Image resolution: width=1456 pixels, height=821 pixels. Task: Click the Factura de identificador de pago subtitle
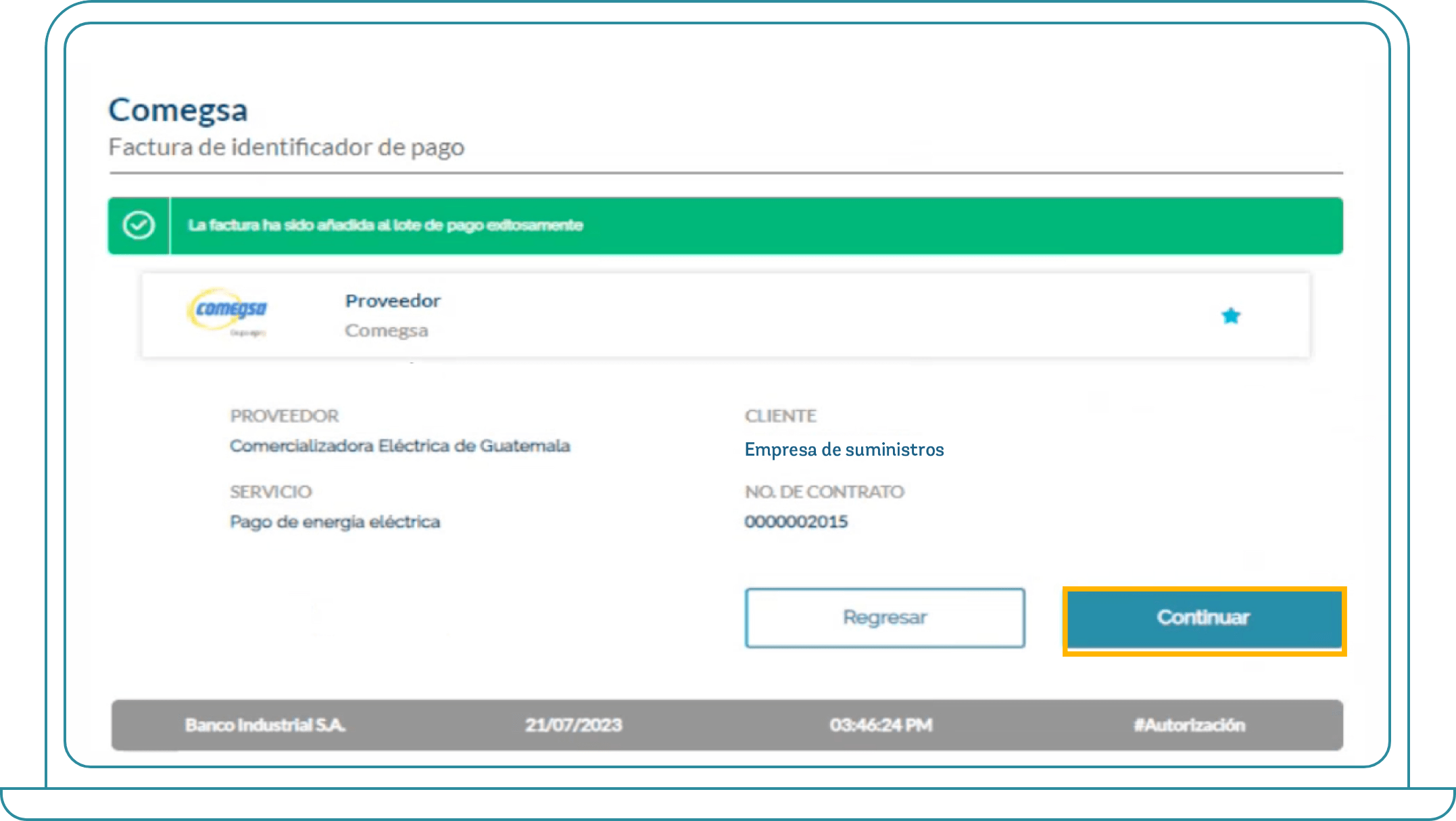(x=286, y=147)
